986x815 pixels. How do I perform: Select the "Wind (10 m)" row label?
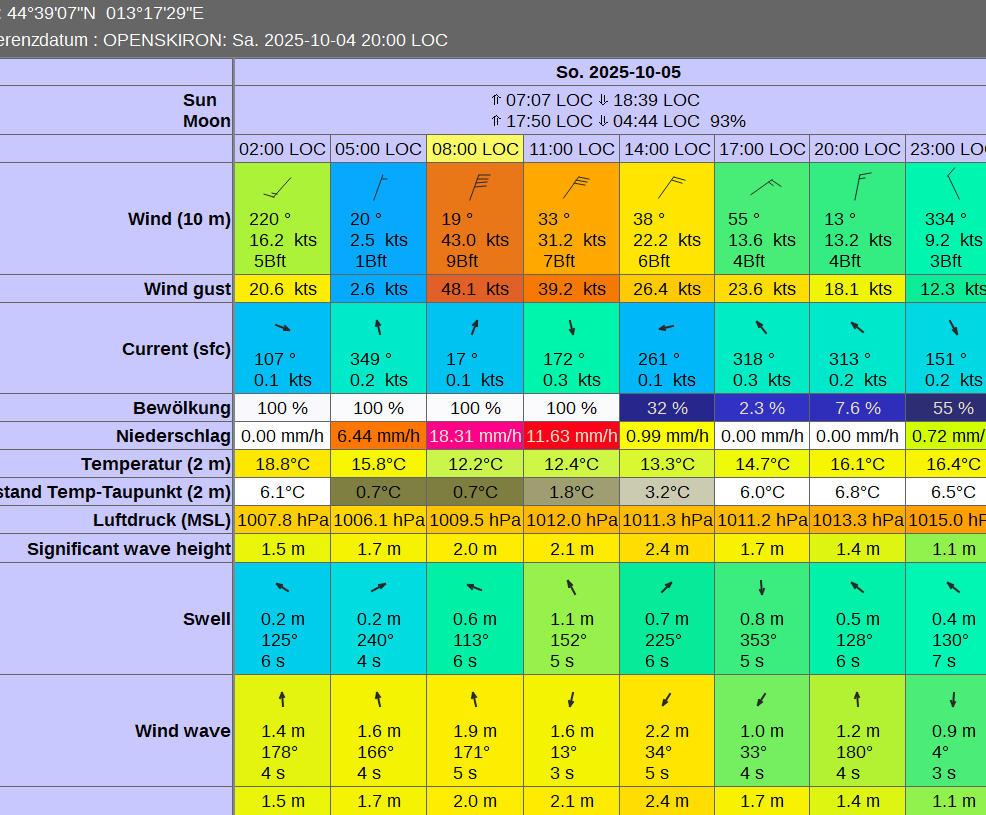179,219
